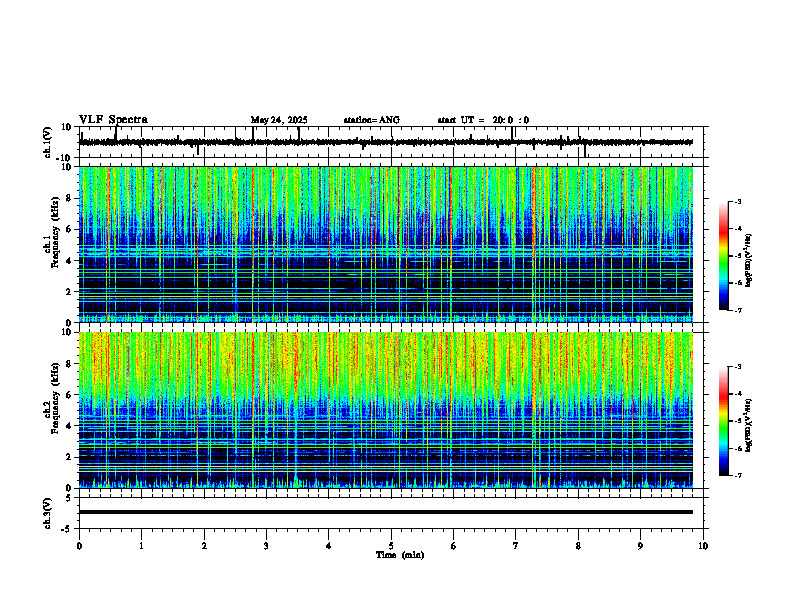Click the 'VLF Spectra' title text
This screenshot has width=792, height=612.
tap(113, 120)
